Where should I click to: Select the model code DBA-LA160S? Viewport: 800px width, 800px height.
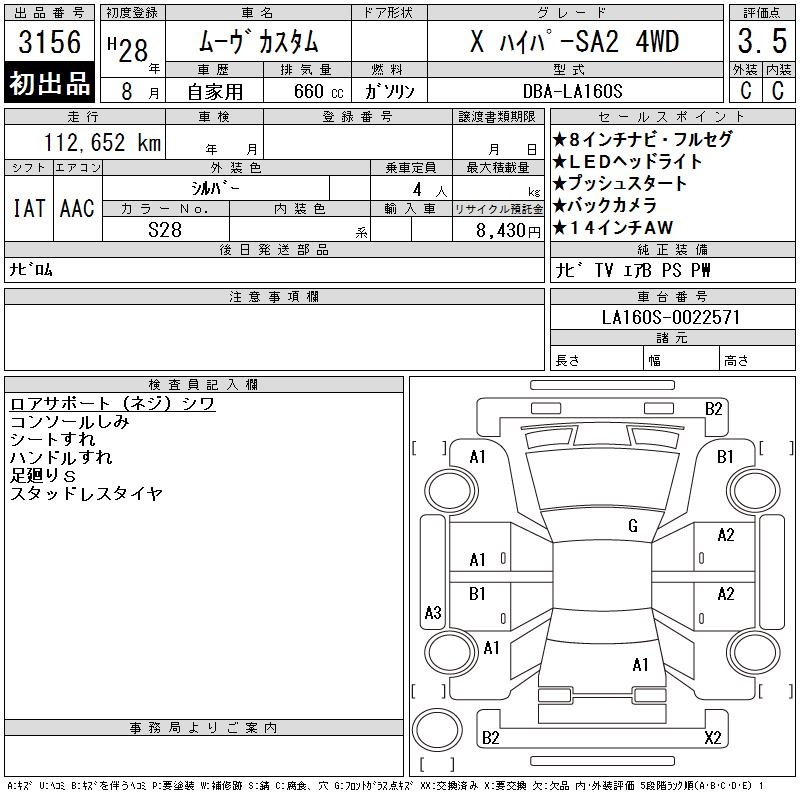(572, 91)
